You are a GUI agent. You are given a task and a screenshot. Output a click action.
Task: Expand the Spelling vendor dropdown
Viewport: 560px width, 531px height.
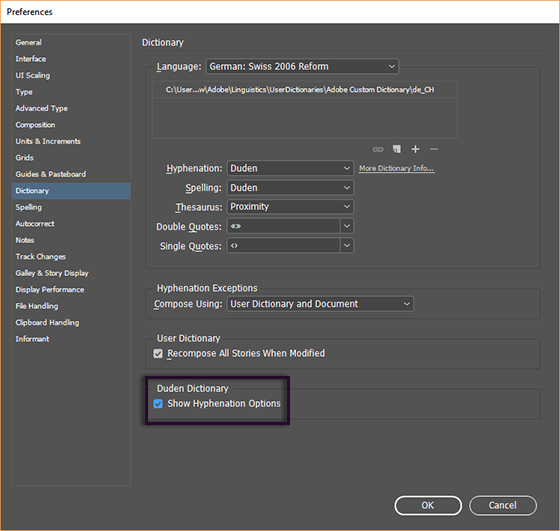coord(290,188)
